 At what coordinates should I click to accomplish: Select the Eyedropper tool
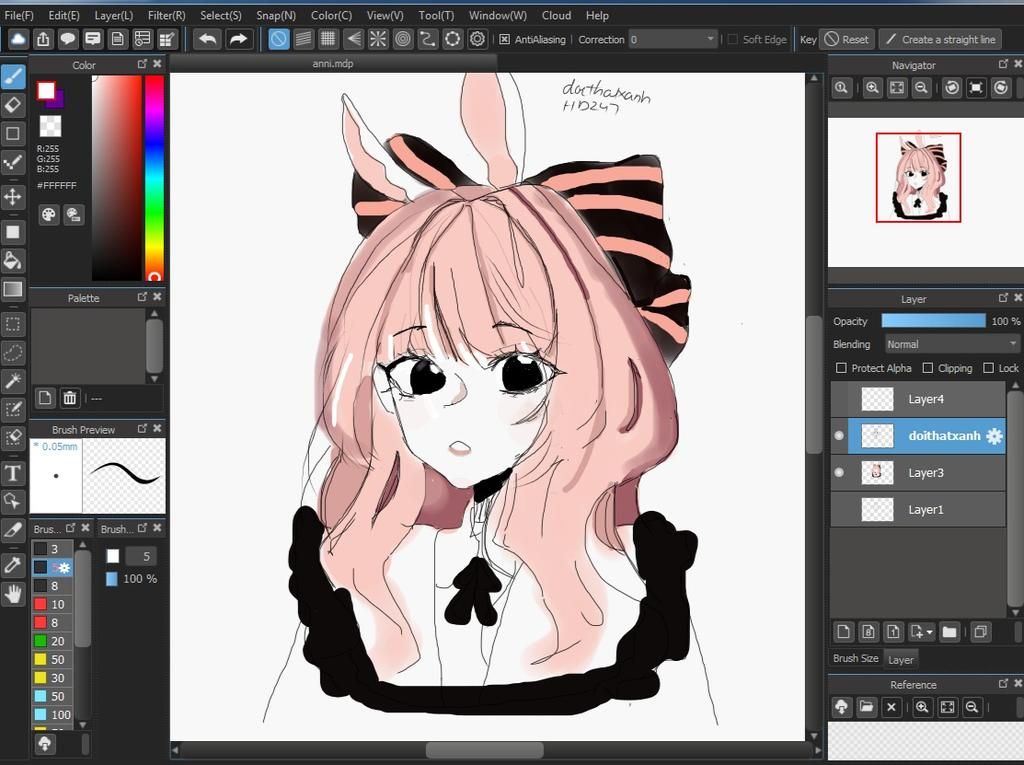pos(13,564)
